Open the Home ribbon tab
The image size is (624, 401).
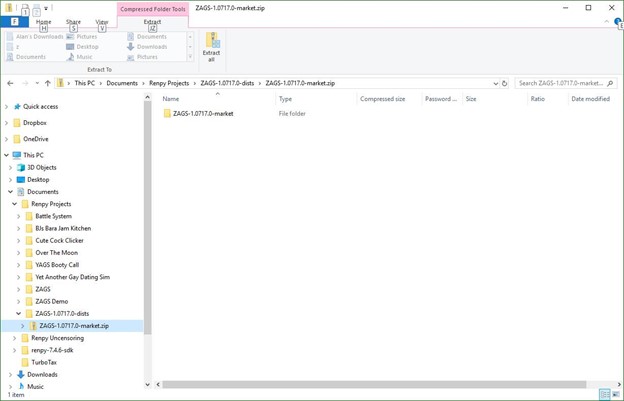43,22
